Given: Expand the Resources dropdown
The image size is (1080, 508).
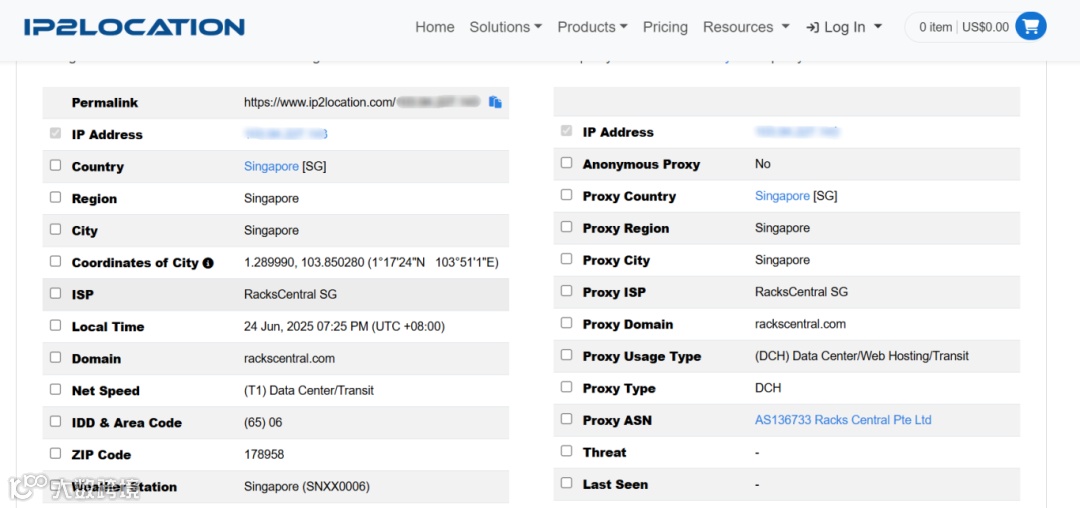Looking at the screenshot, I should coord(745,27).
